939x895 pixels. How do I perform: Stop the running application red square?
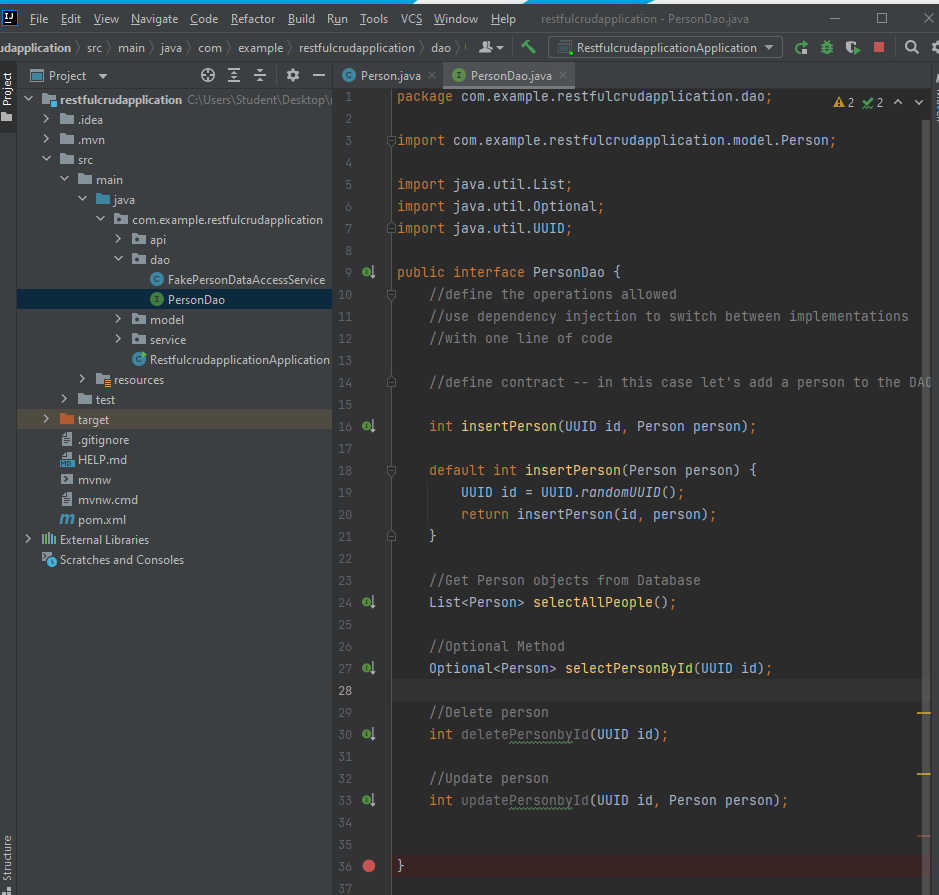879,47
